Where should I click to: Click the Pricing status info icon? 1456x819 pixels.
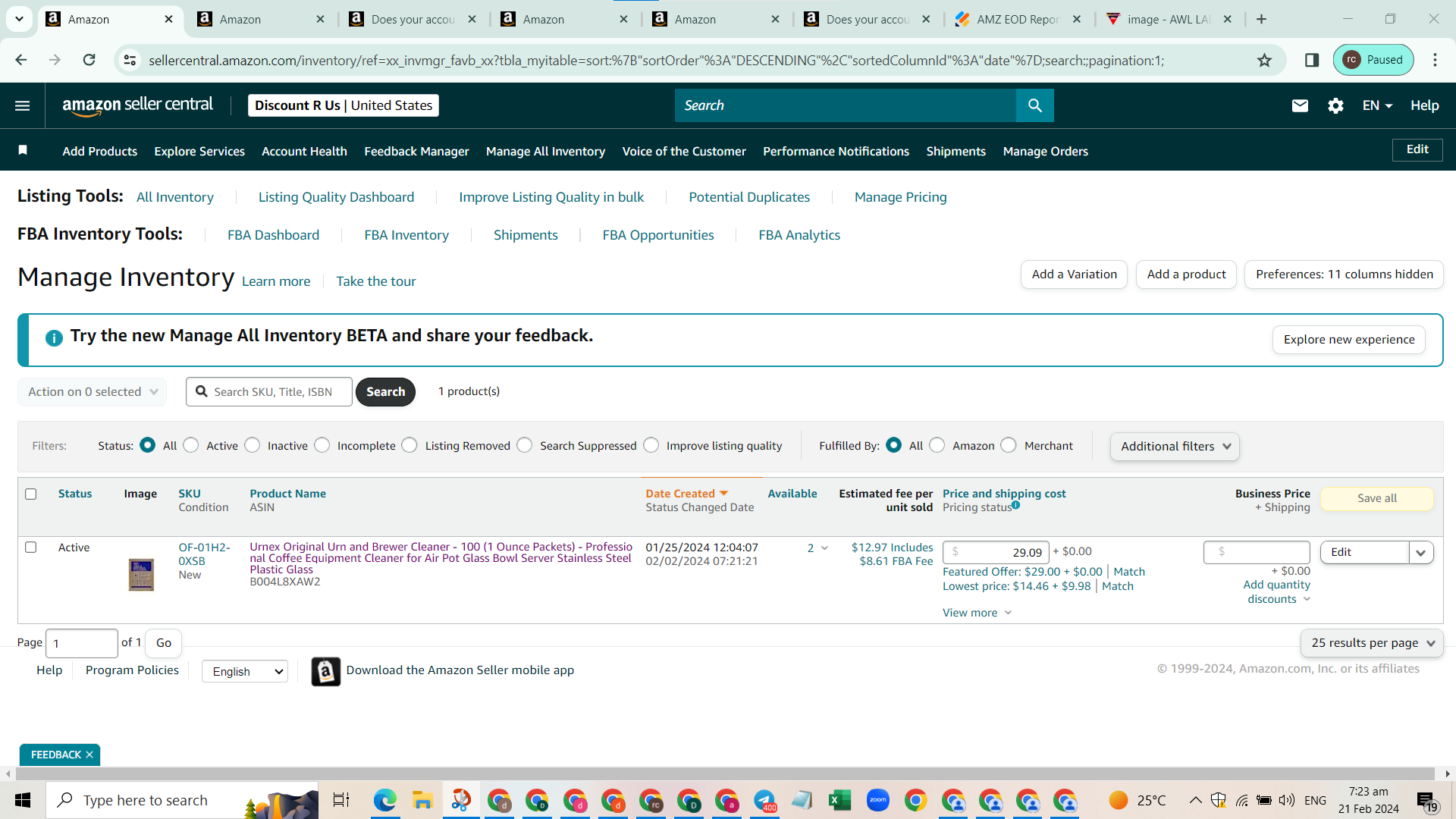[x=1015, y=505]
